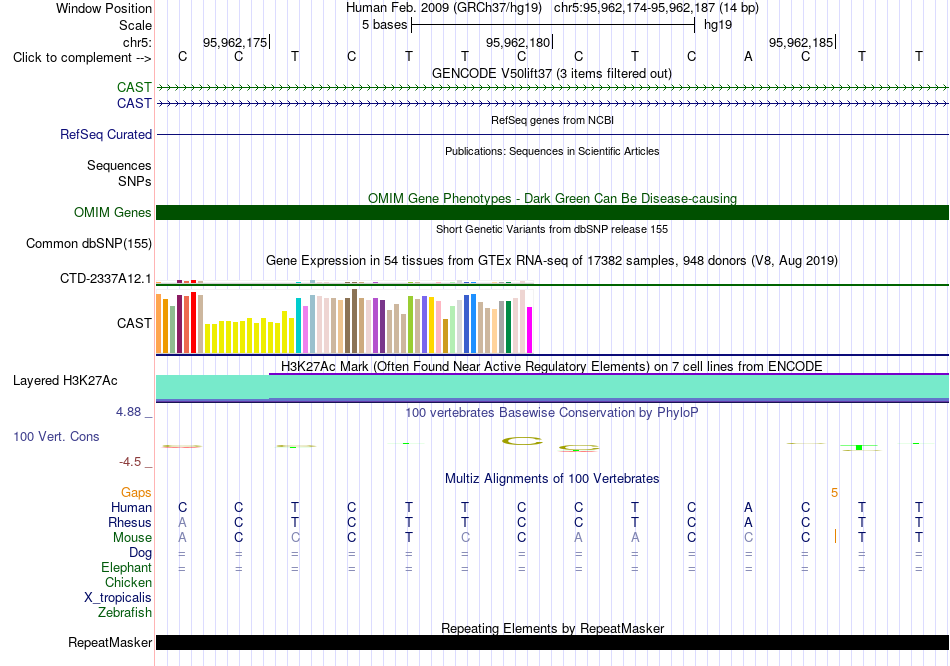Select the Rhesus species alignment label
950x666 pixels.
pos(130,522)
